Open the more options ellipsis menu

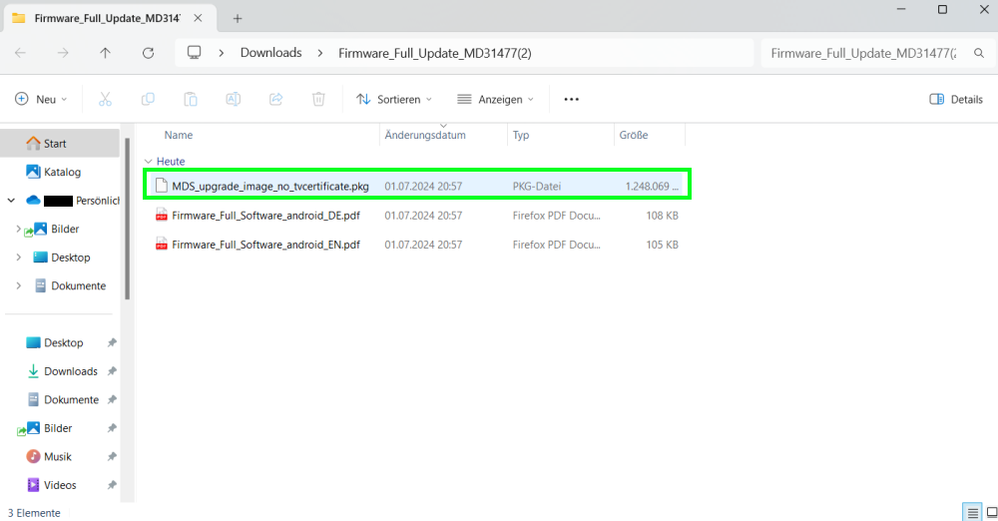click(571, 99)
